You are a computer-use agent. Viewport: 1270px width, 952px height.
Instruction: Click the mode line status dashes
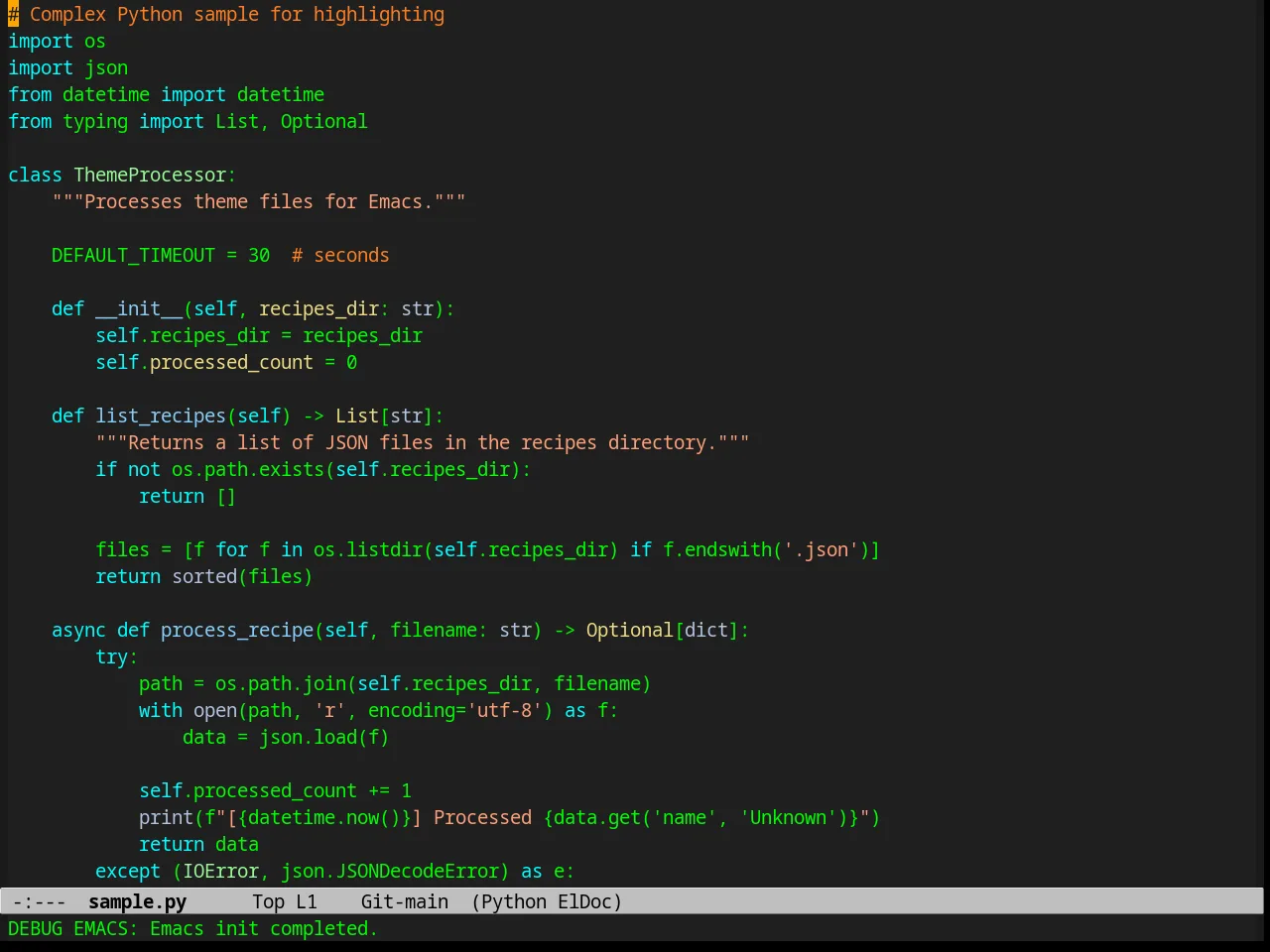pos(39,901)
